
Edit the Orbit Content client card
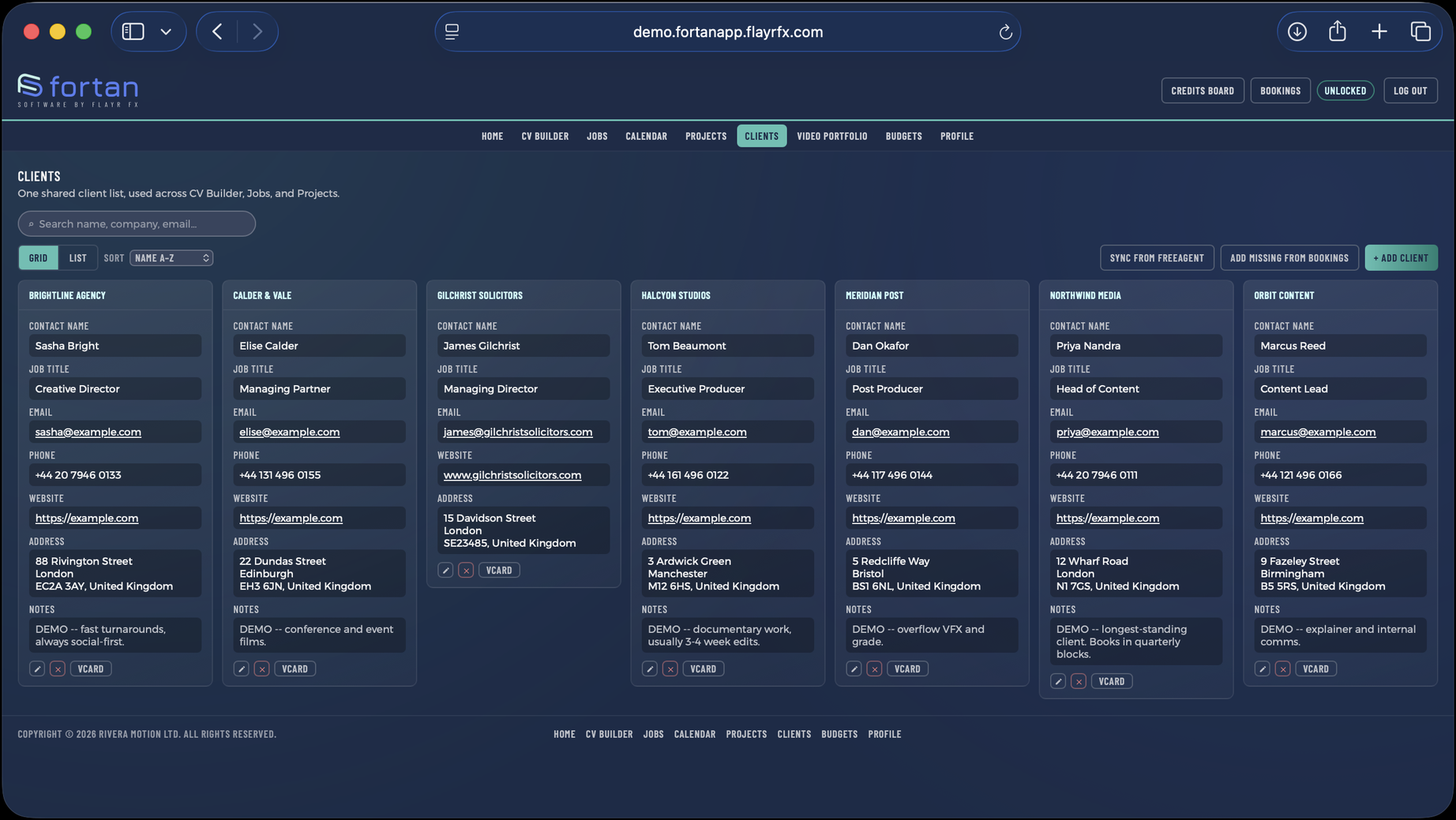pyautogui.click(x=1263, y=668)
